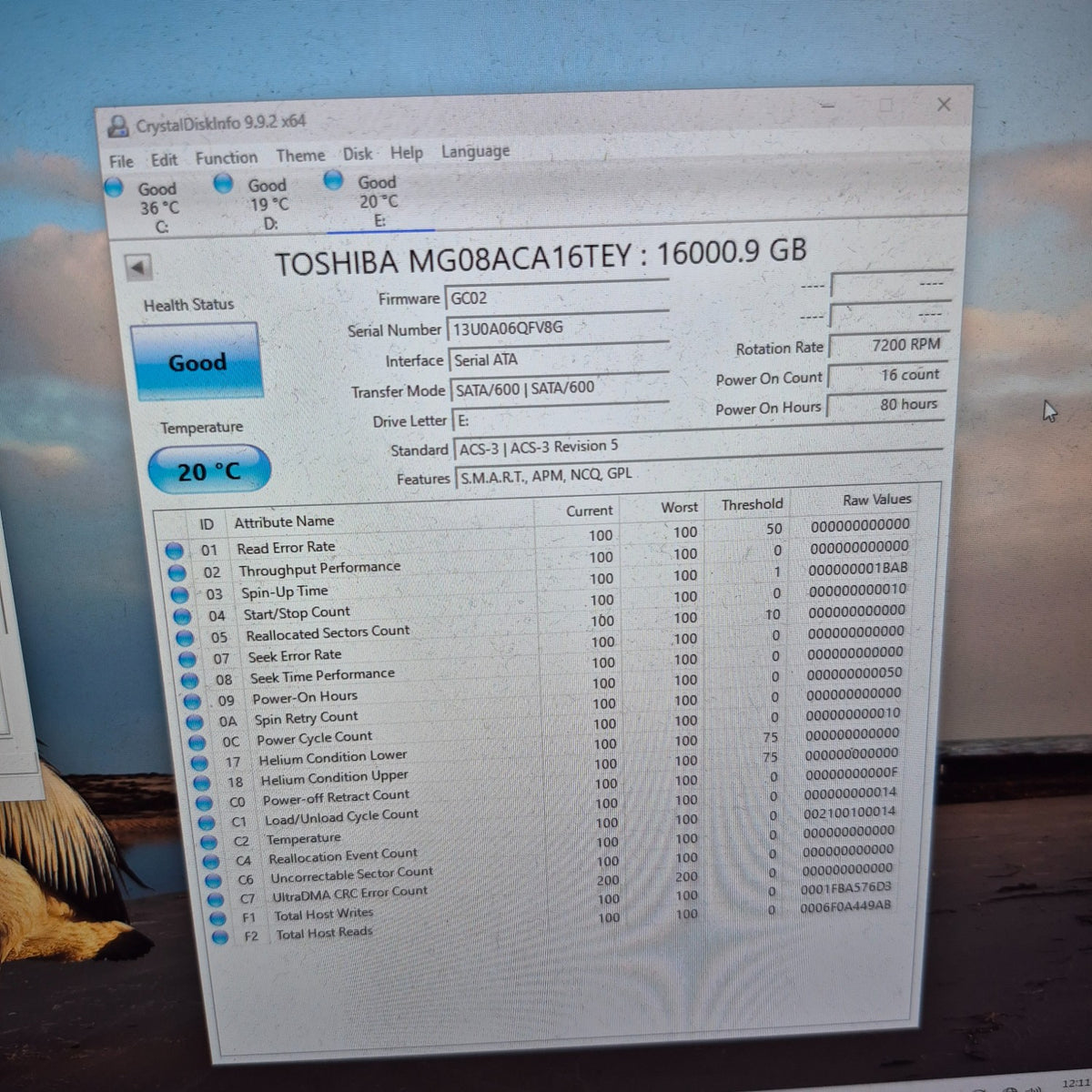Open the Language menu
This screenshot has width=1092, height=1092.
click(475, 151)
